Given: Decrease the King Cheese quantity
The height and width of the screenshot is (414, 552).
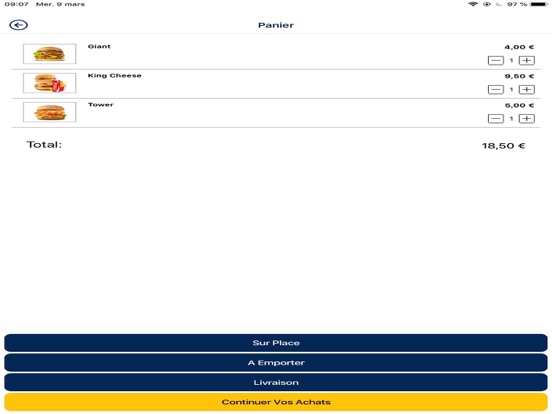Looking at the screenshot, I should click(x=496, y=89).
